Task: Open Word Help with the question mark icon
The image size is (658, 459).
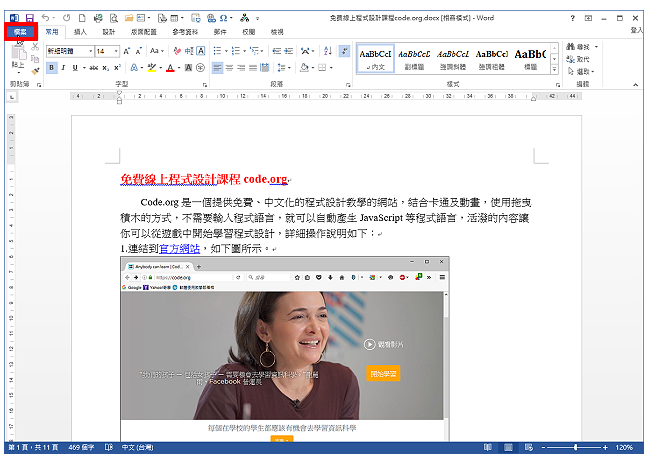Action: [x=572, y=18]
